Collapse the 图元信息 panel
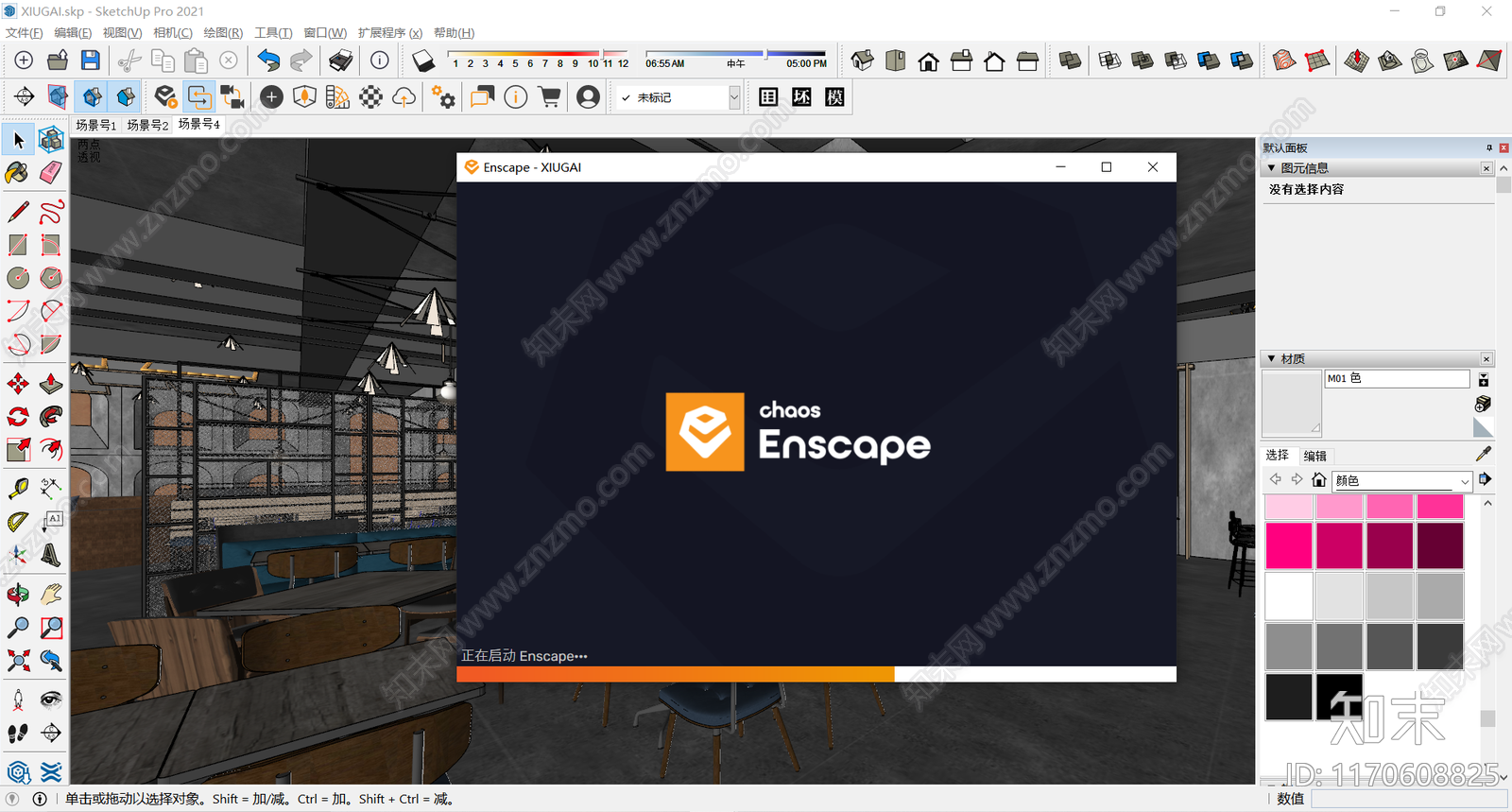 coord(1271,167)
